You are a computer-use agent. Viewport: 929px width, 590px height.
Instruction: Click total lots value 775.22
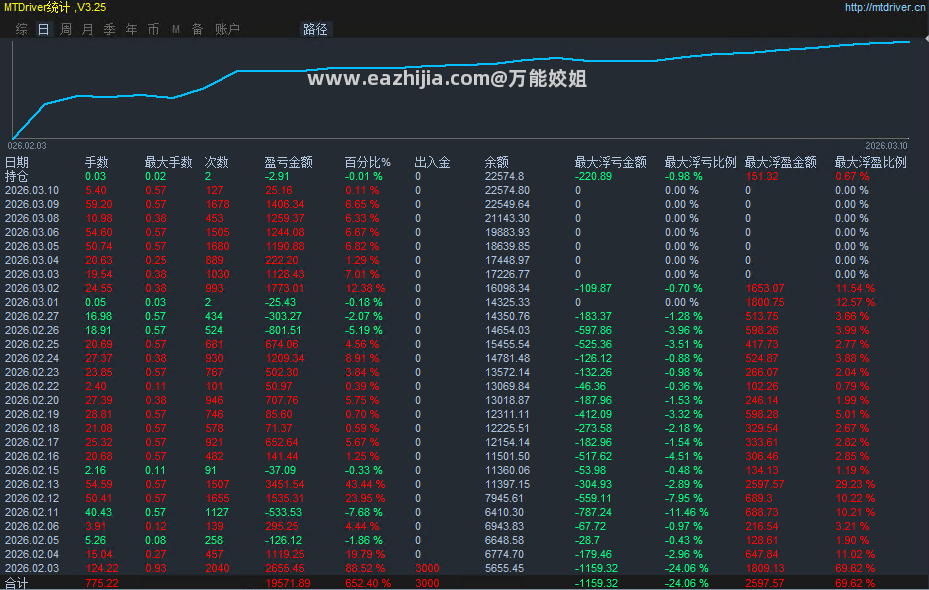tap(102, 583)
